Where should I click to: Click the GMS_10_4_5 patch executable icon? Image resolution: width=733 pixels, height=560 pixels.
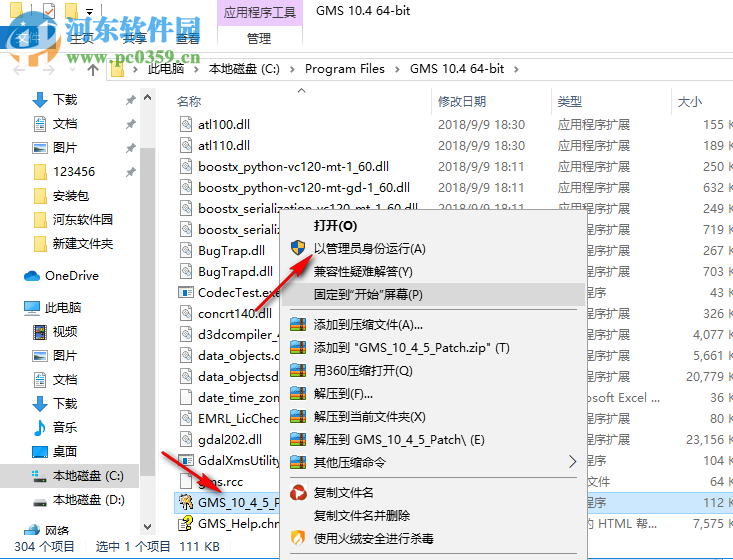(186, 503)
